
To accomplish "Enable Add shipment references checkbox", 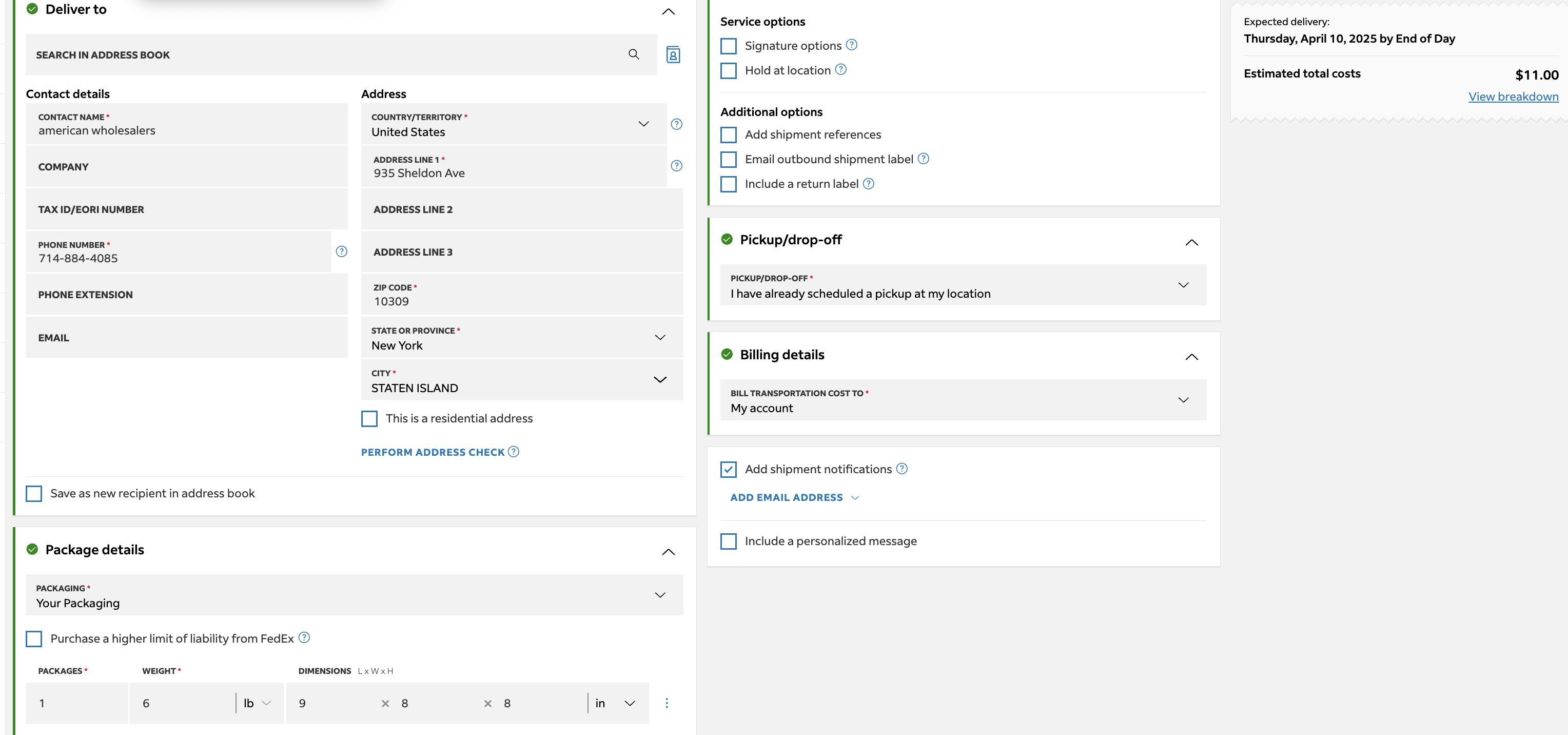I will 729,134.
